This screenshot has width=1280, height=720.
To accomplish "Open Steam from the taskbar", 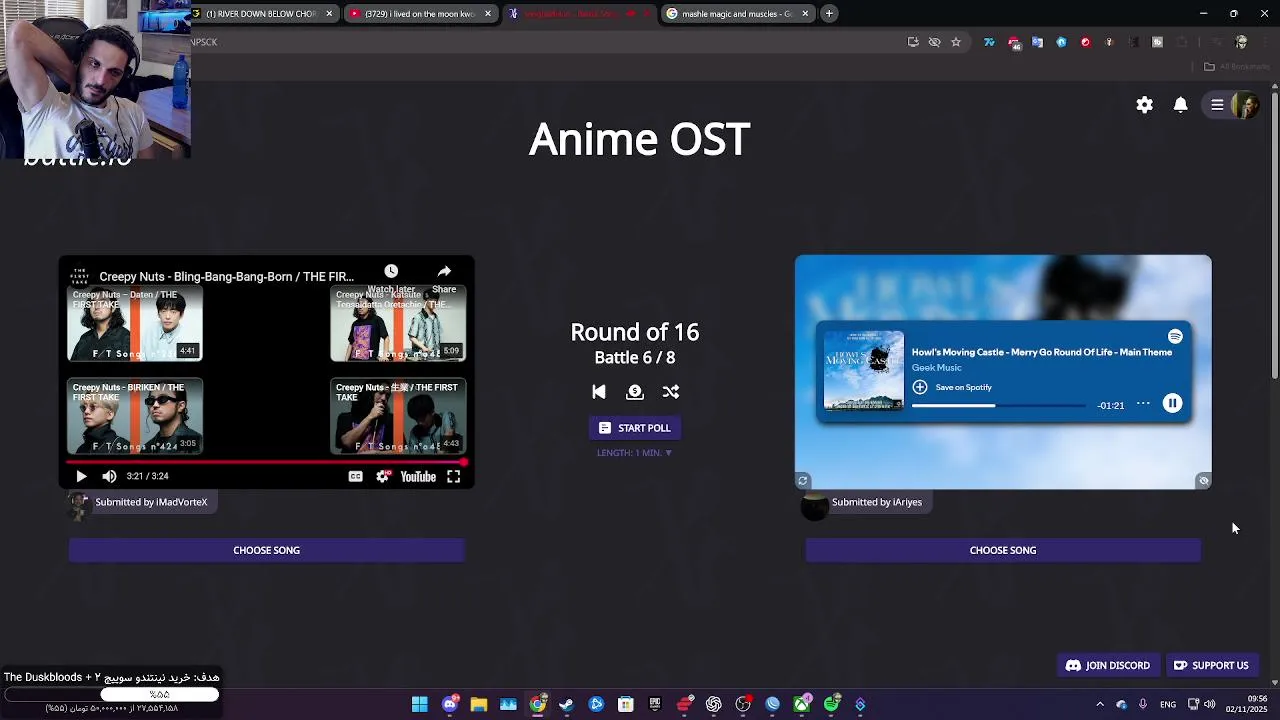I will coord(567,705).
